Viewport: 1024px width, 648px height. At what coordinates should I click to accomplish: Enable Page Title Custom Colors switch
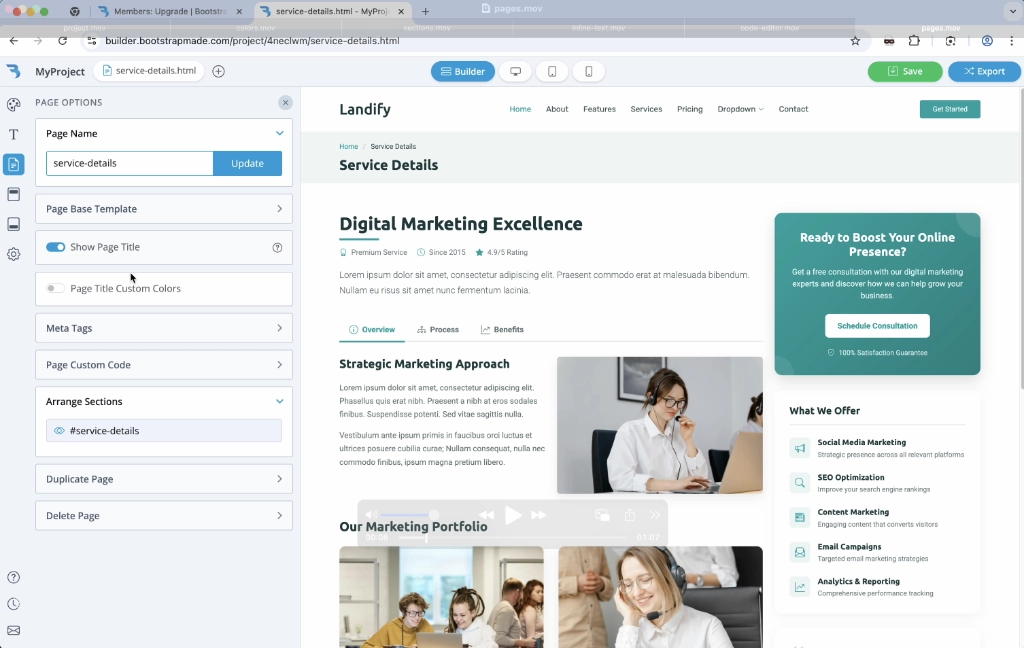pyautogui.click(x=56, y=288)
